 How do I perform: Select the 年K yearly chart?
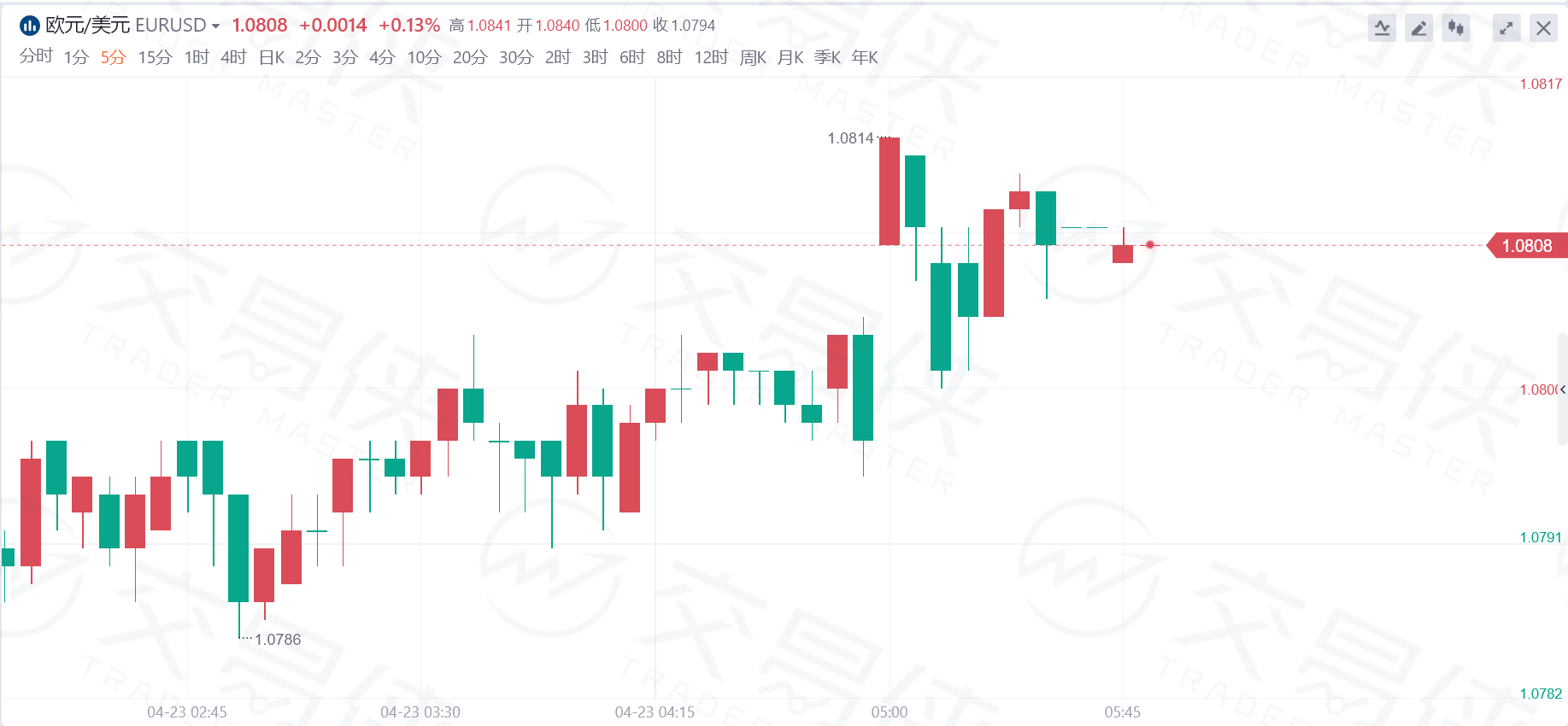point(865,57)
